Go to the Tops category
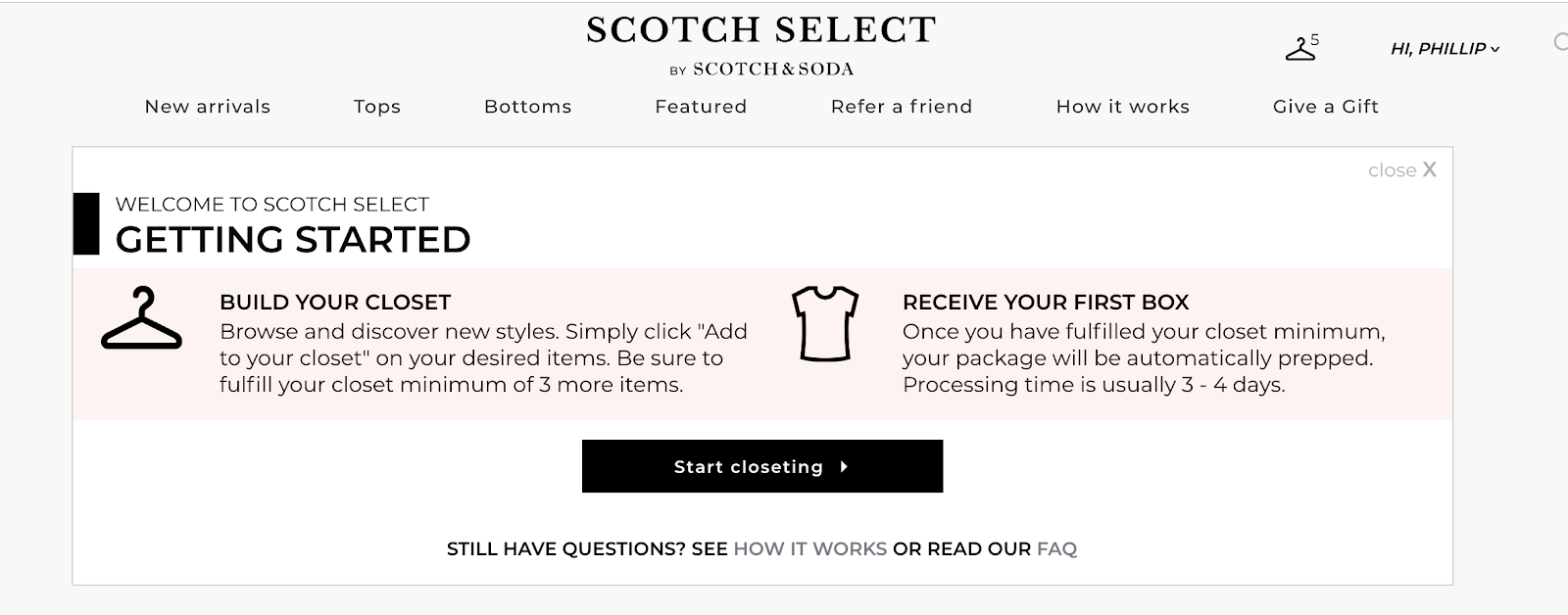The height and width of the screenshot is (615, 1568). pyautogui.click(x=377, y=107)
